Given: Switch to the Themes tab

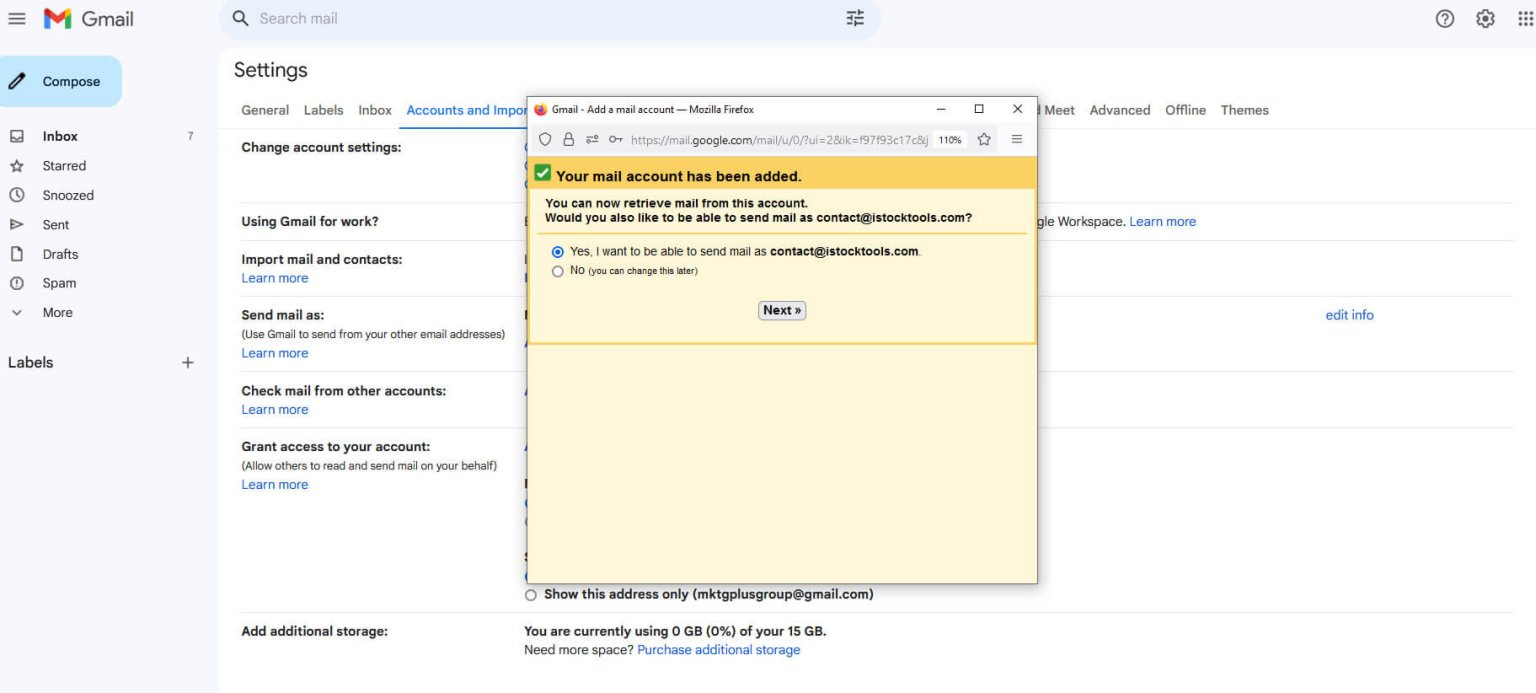Looking at the screenshot, I should point(1244,110).
